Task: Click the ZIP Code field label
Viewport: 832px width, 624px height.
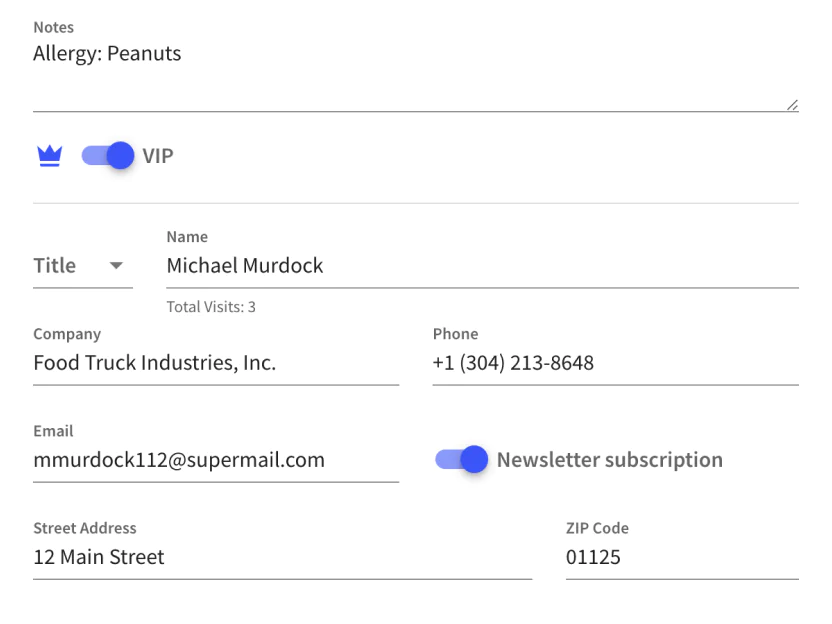Action: click(x=597, y=528)
